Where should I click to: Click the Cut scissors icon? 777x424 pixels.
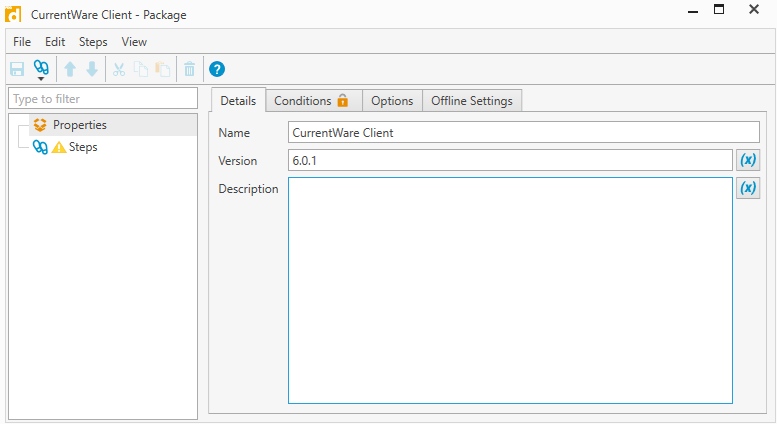pyautogui.click(x=119, y=69)
